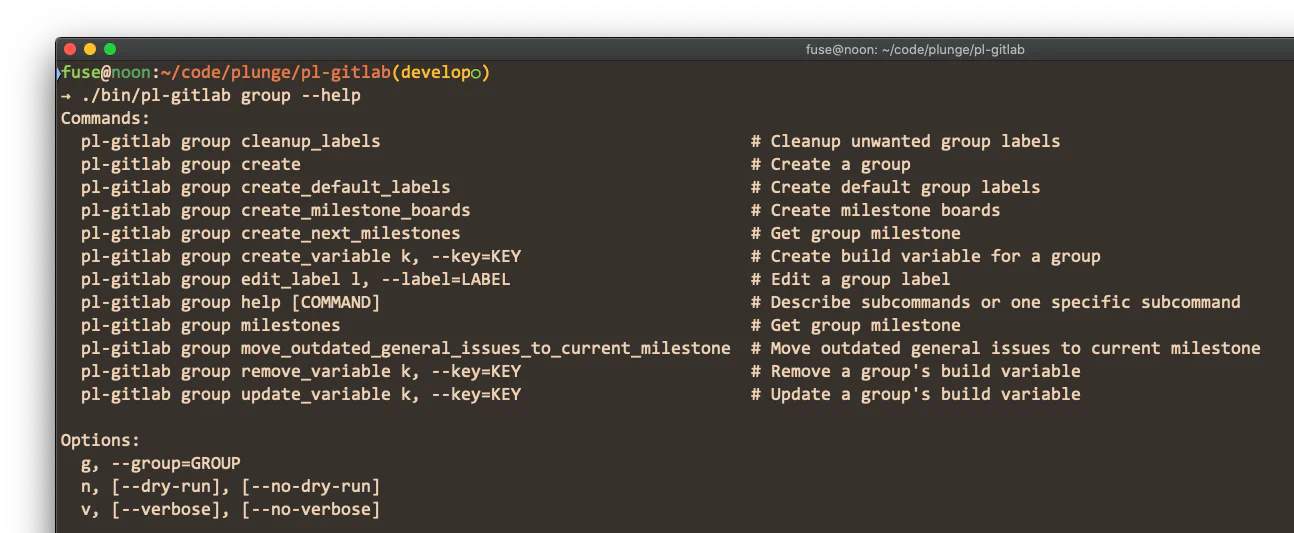Click the '# Create a group' description
Viewport: 1294px width, 533px height.
831,165
